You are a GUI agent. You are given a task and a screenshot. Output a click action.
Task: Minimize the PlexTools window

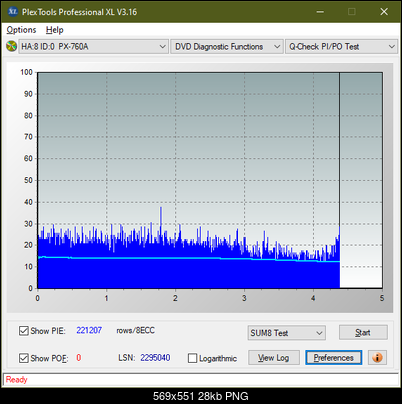click(x=320, y=12)
